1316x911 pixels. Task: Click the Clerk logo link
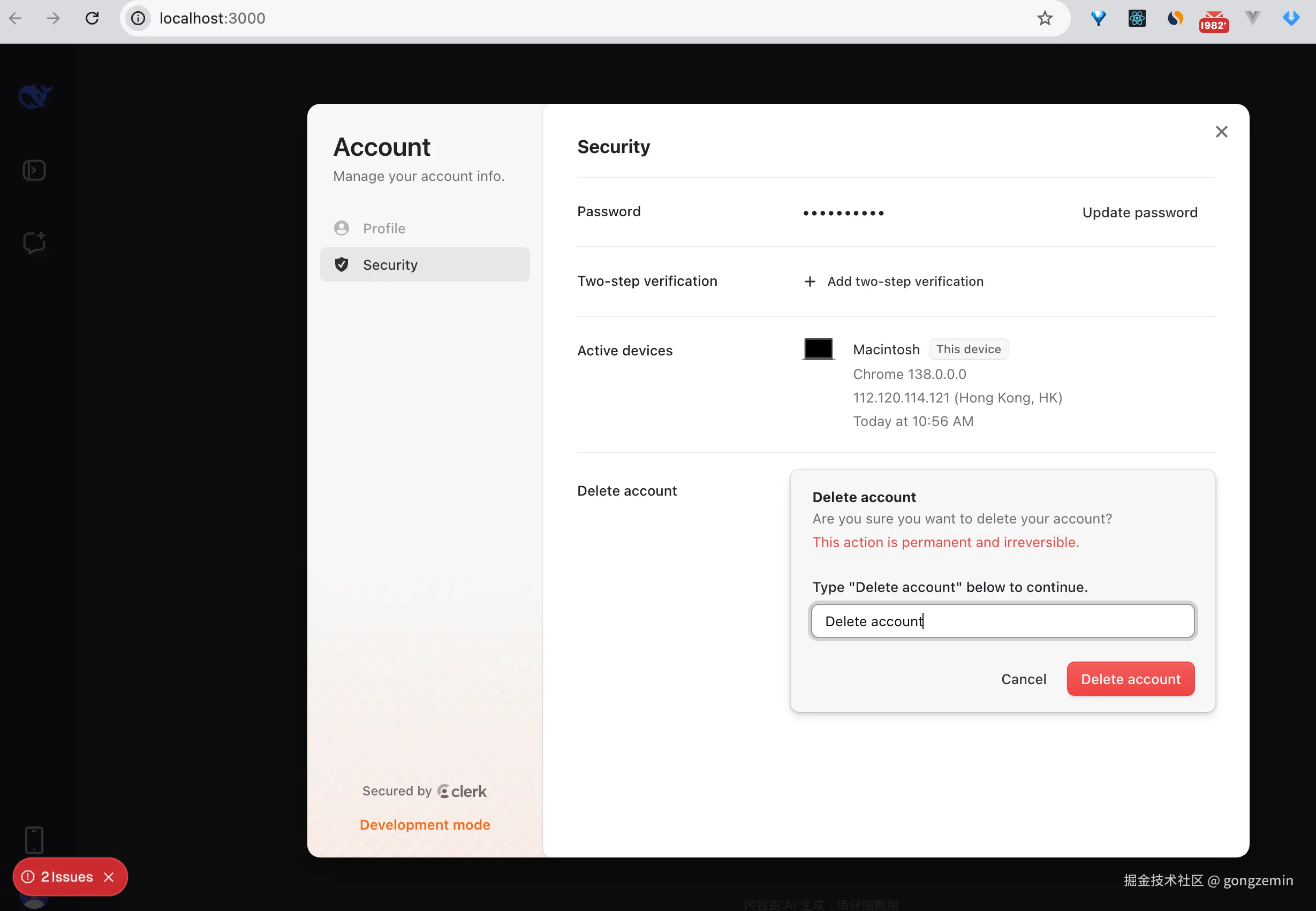(x=462, y=791)
